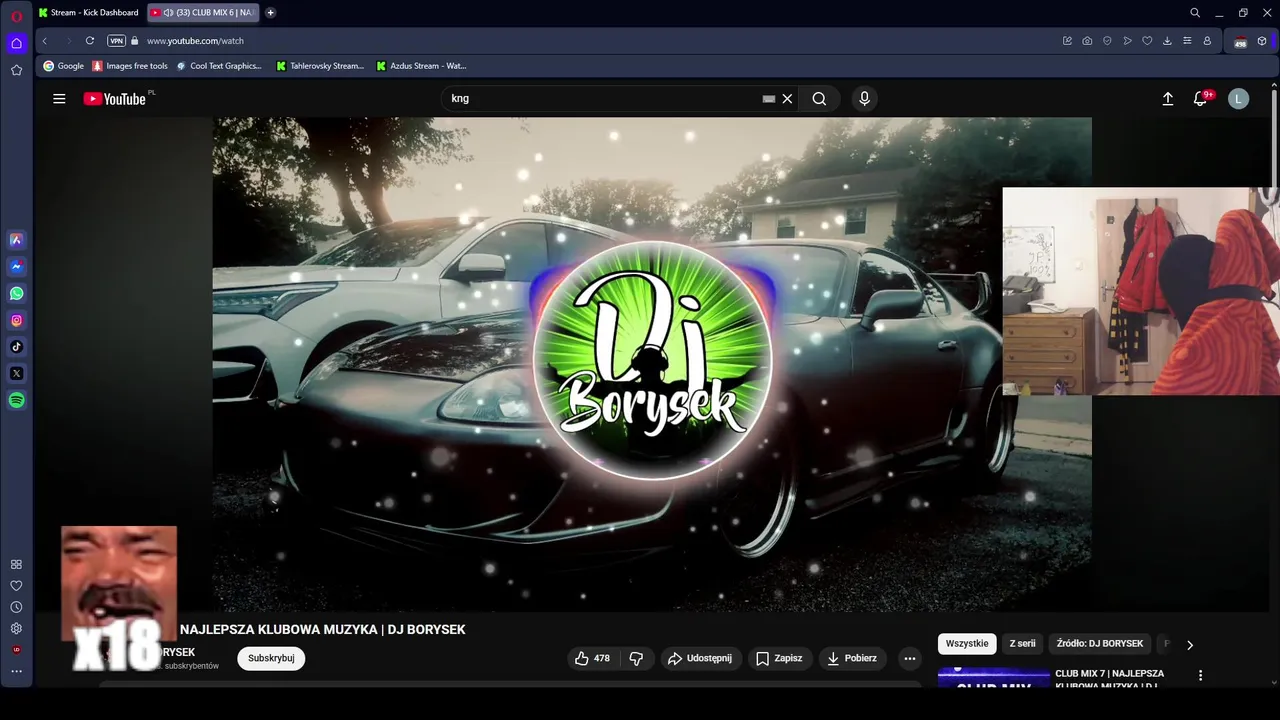
Task: Open Cool Text Graphics bookmark
Action: coord(218,66)
